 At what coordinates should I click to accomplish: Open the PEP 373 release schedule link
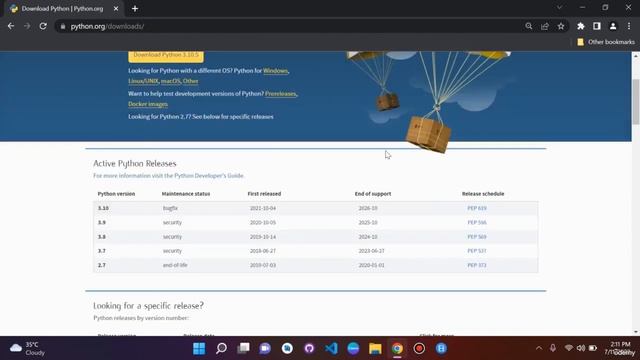point(477,265)
